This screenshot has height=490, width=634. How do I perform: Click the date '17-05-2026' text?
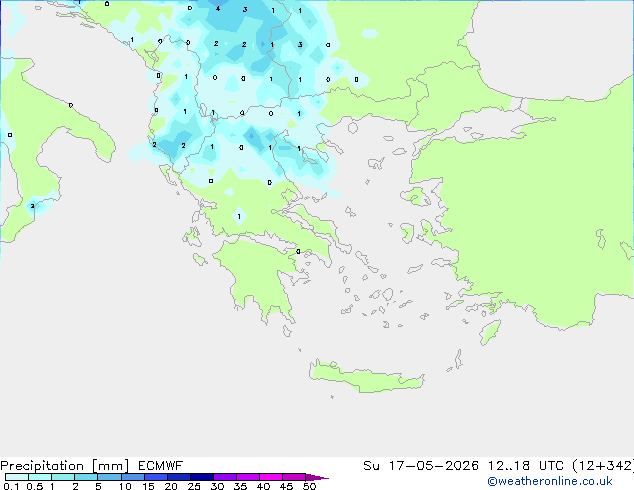pos(434,466)
